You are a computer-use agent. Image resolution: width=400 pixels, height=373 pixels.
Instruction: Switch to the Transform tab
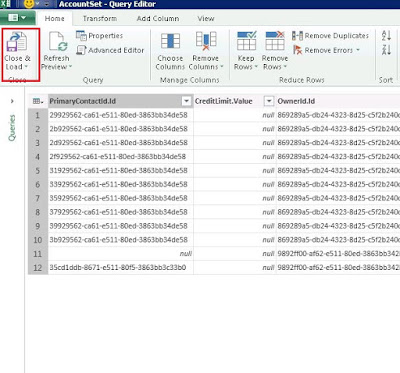(x=100, y=19)
